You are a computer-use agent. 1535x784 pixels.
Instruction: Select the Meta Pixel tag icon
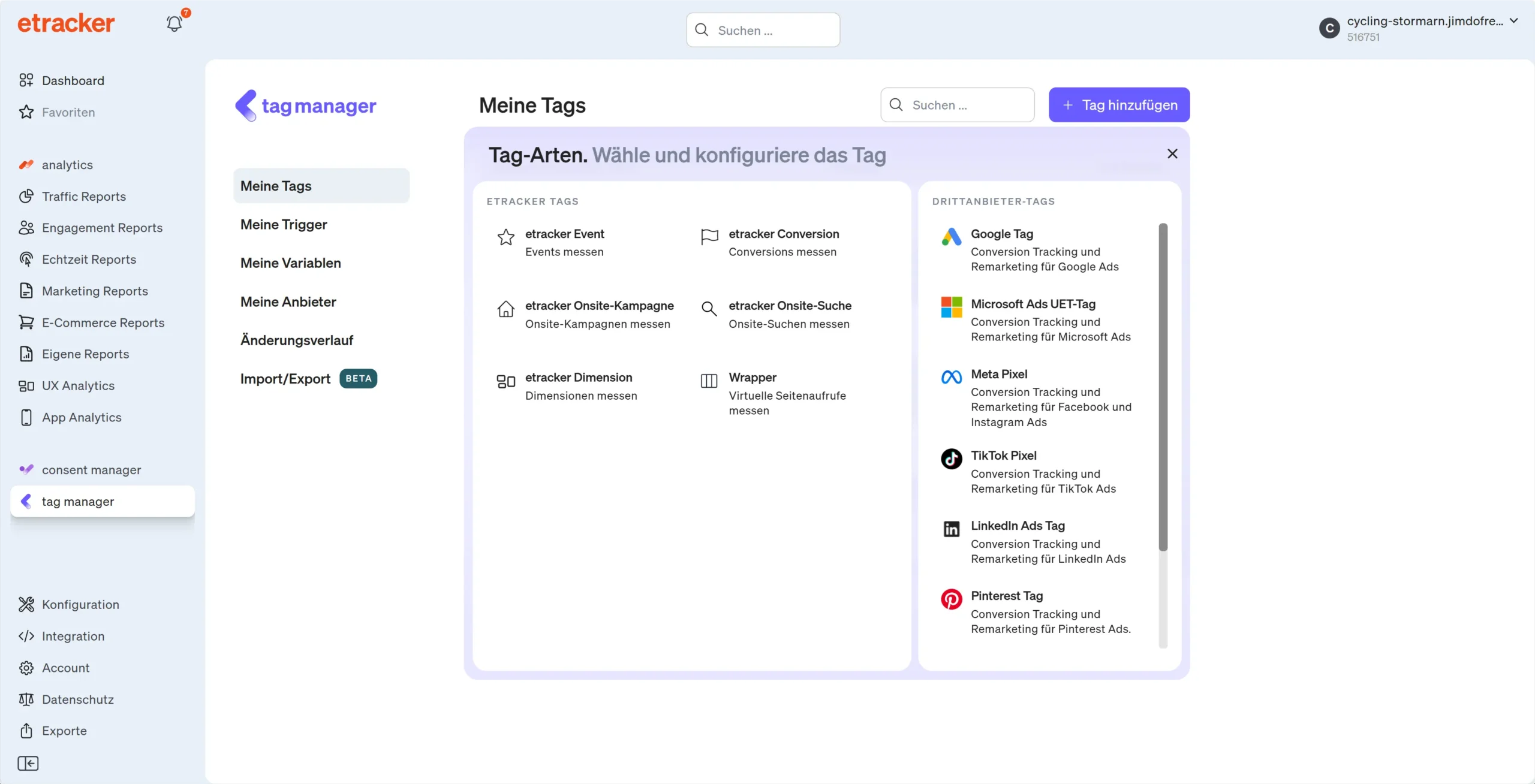pos(951,377)
